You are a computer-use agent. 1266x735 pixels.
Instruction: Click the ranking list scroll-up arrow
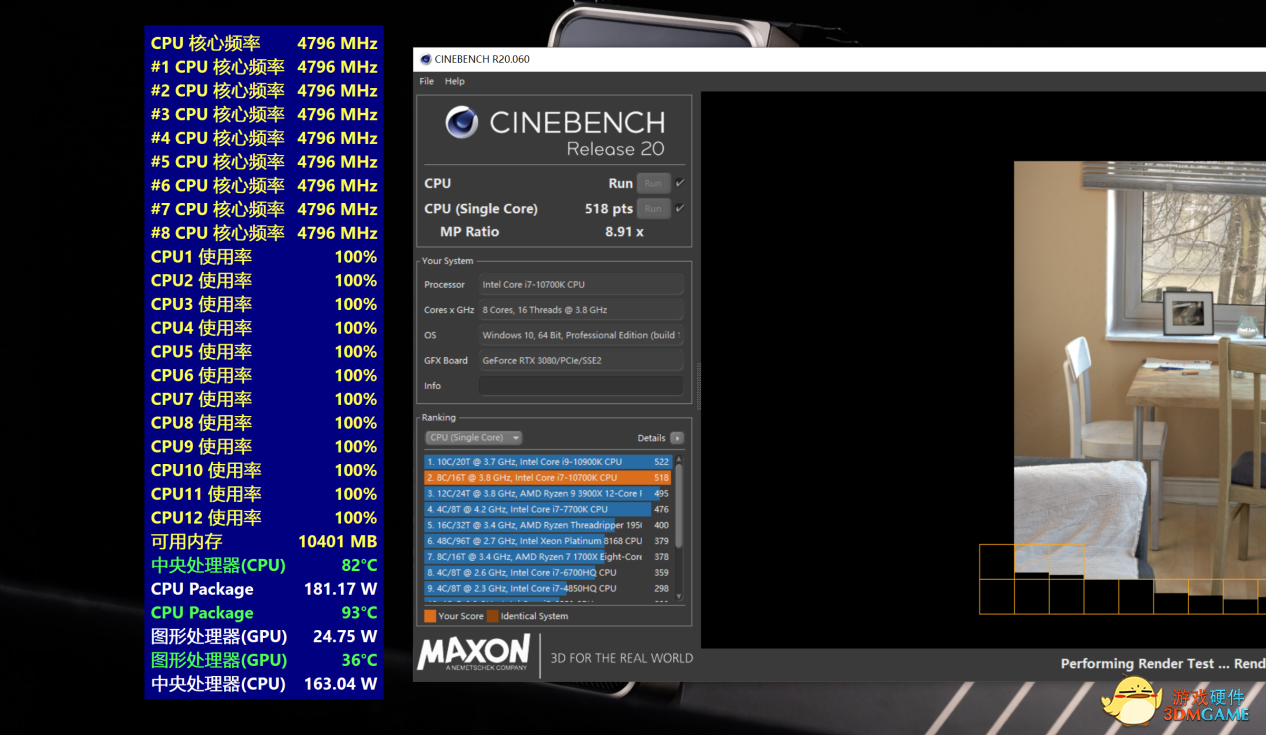coord(680,459)
